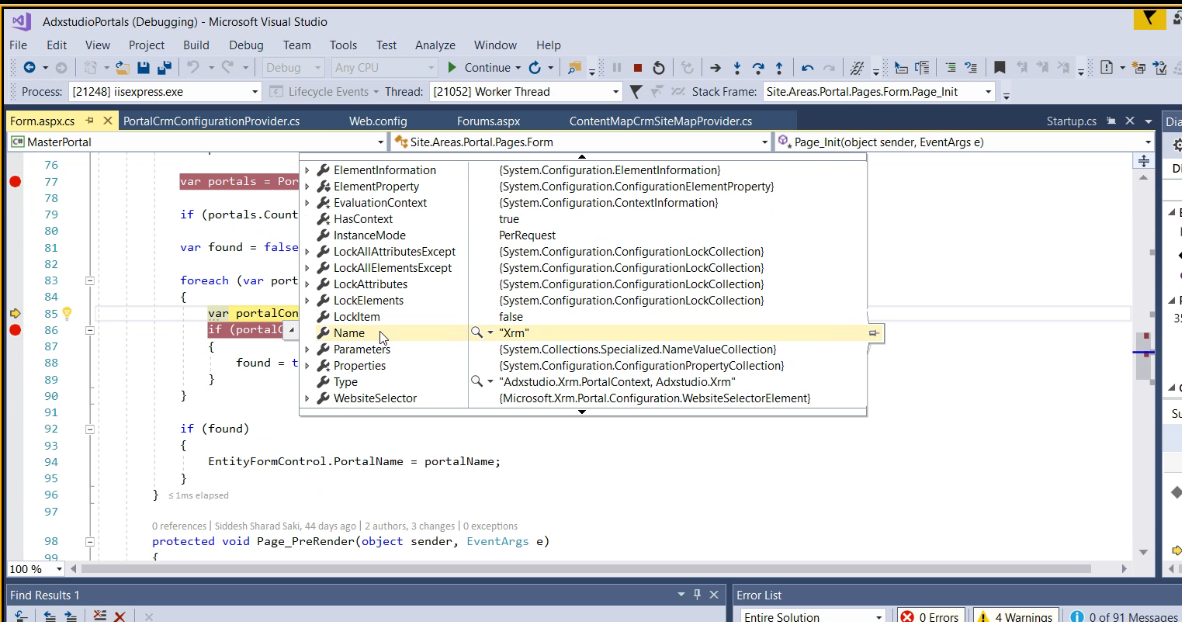The height and width of the screenshot is (622, 1182).
Task: Click the Undo arrow in toolbar
Action: [x=193, y=68]
